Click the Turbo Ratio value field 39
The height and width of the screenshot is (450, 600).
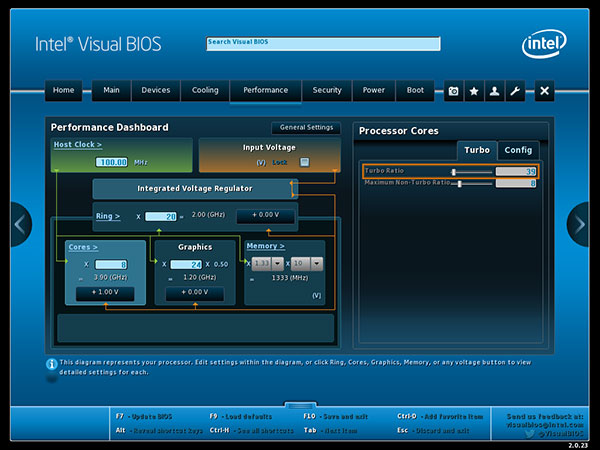coord(516,171)
